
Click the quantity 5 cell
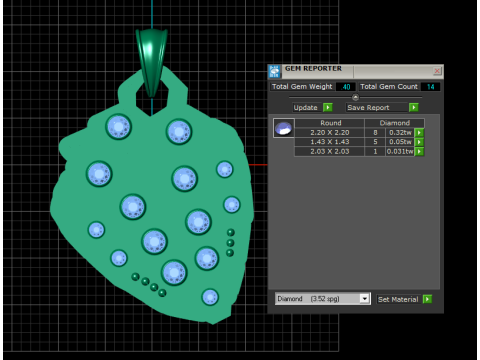[375, 142]
